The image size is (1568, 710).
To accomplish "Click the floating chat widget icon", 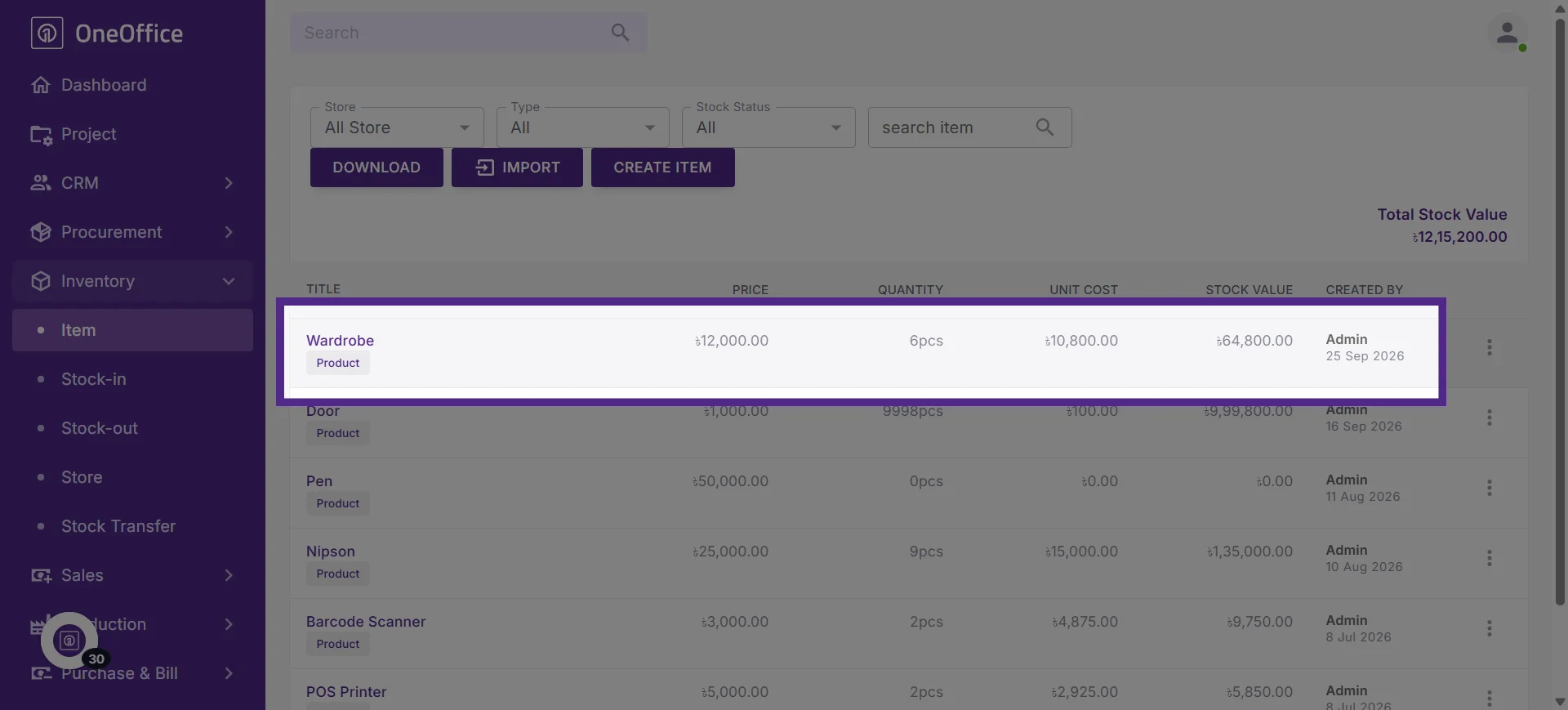I will pyautogui.click(x=69, y=641).
